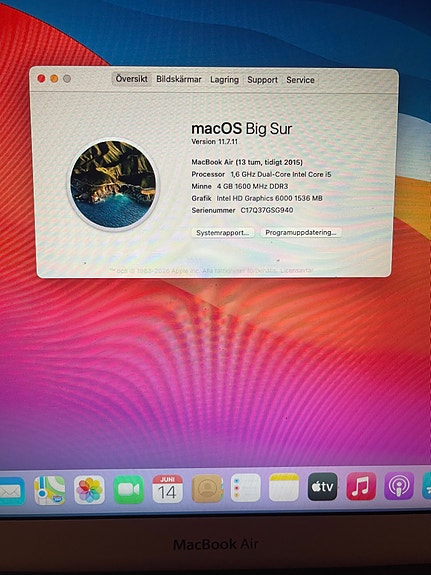This screenshot has width=431, height=575.
Task: Select the Översikt tab
Action: 131,79
